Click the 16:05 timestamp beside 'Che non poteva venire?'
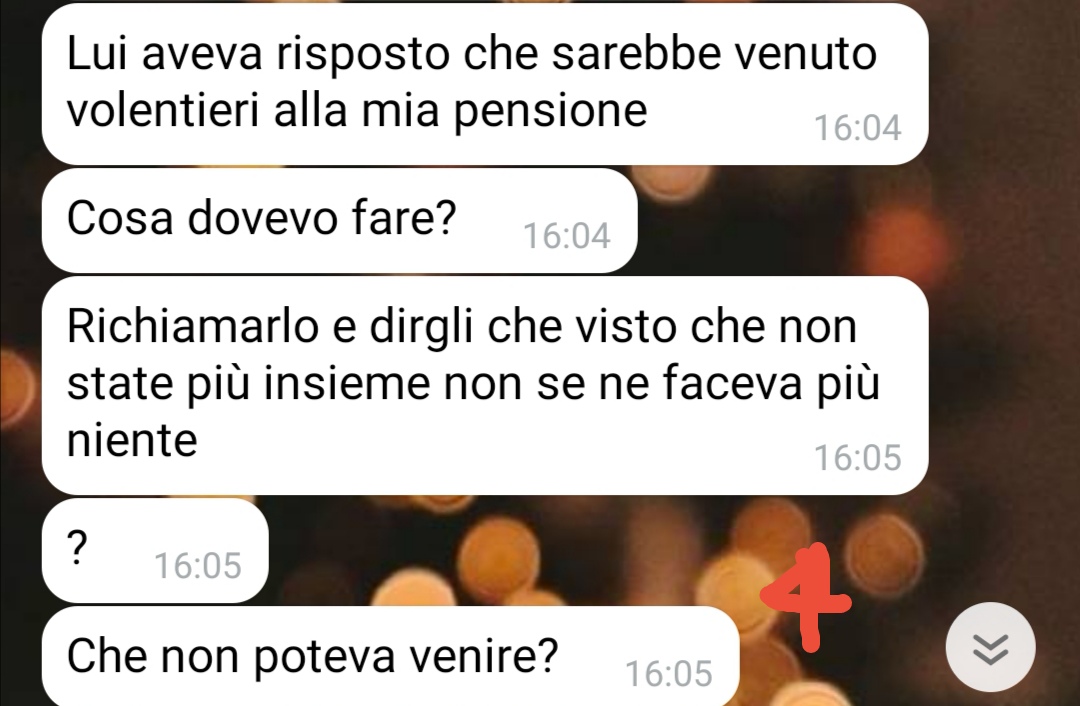 [669, 674]
